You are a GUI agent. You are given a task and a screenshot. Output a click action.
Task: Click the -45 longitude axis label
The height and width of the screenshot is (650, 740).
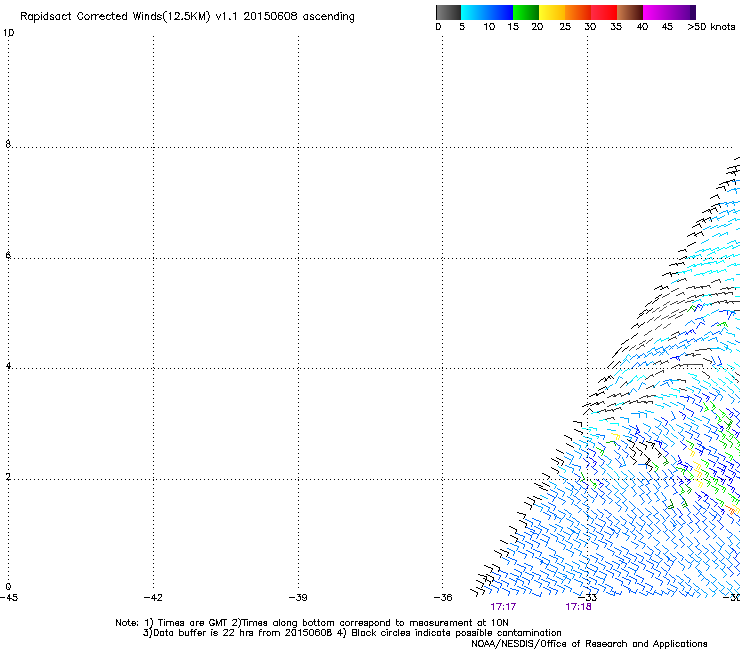point(9,598)
